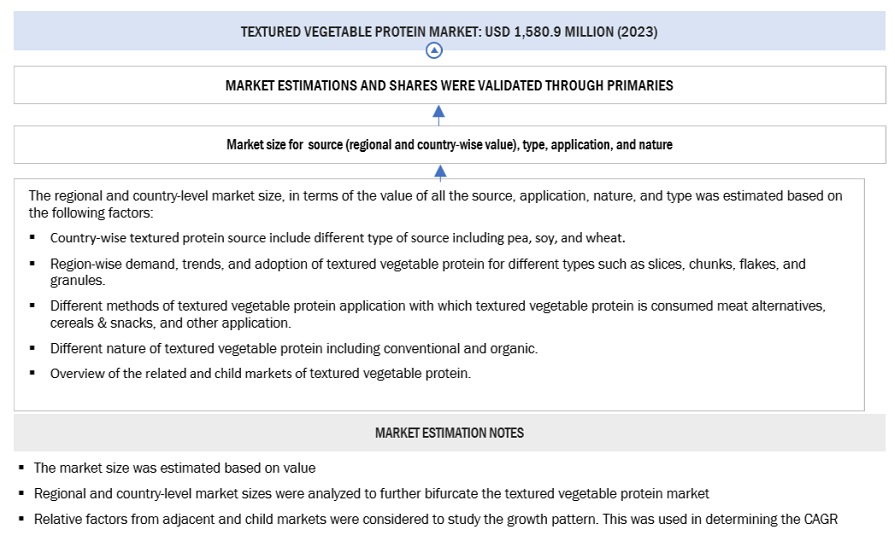Viewport: 895px width, 547px height.
Task: Click the bullet beside the relative factors CAGR note
Action: (22, 519)
